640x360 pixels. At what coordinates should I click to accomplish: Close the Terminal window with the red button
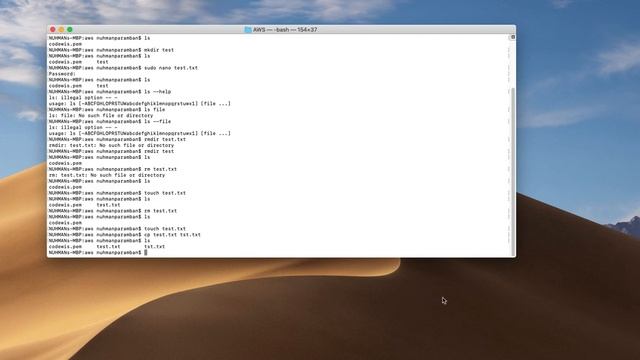pyautogui.click(x=53, y=29)
